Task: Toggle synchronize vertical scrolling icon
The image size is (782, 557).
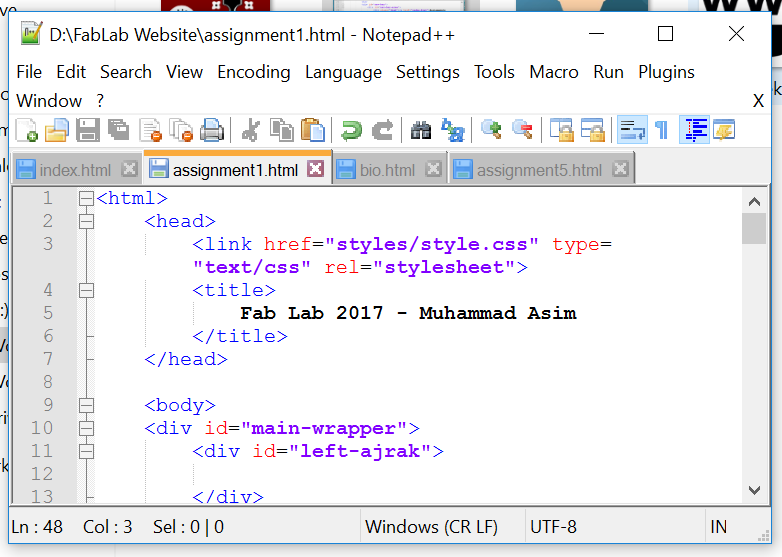Action: click(562, 131)
